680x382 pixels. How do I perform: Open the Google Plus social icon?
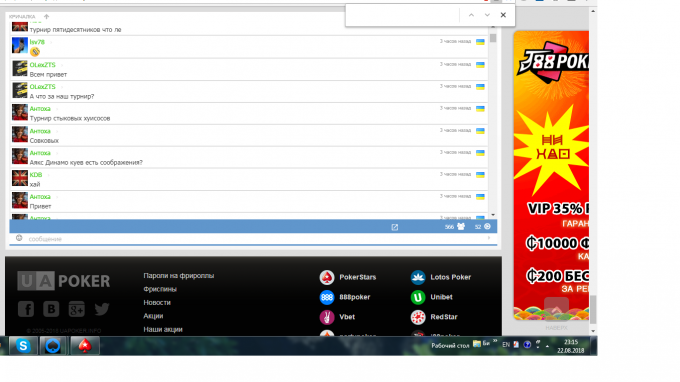(77, 309)
